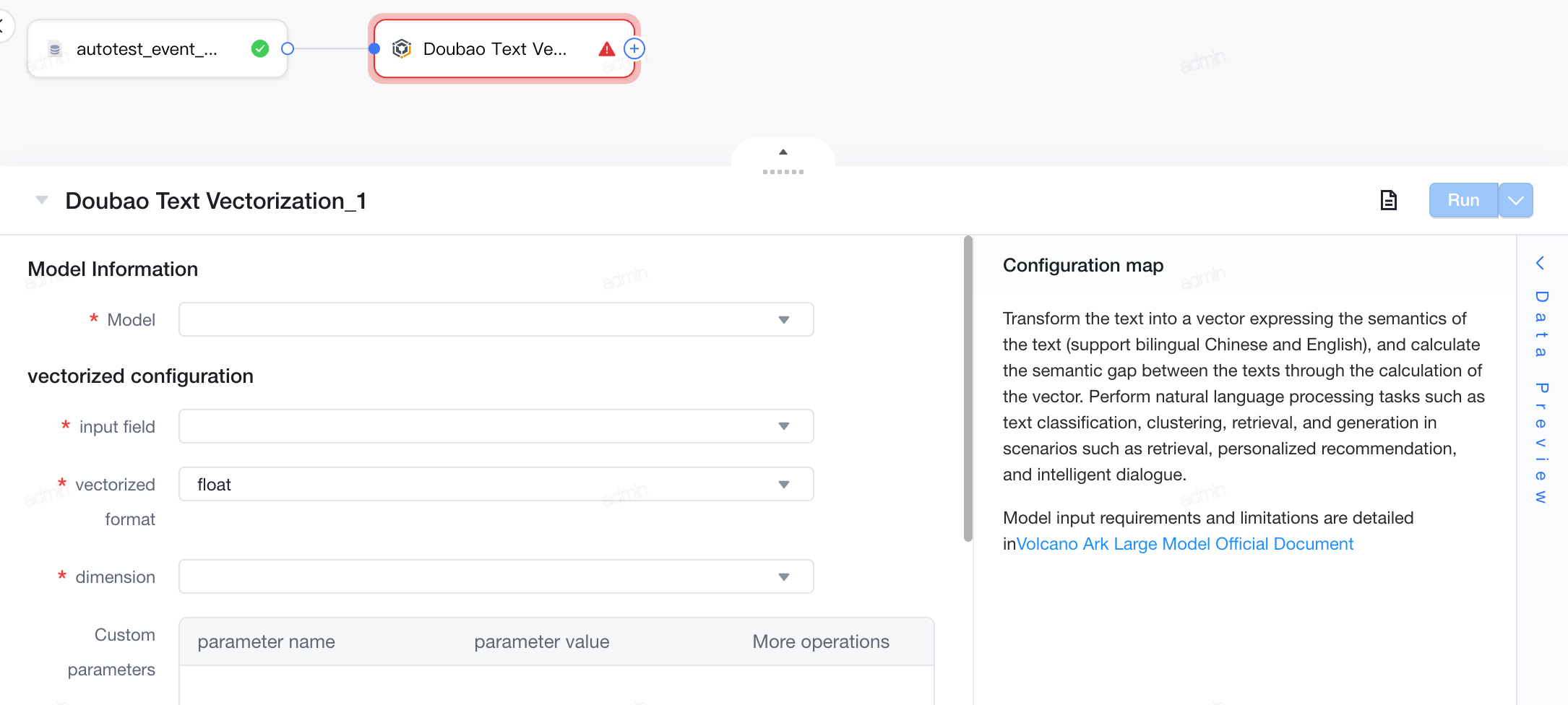Click the red warning icon on Doubao node

click(x=607, y=49)
